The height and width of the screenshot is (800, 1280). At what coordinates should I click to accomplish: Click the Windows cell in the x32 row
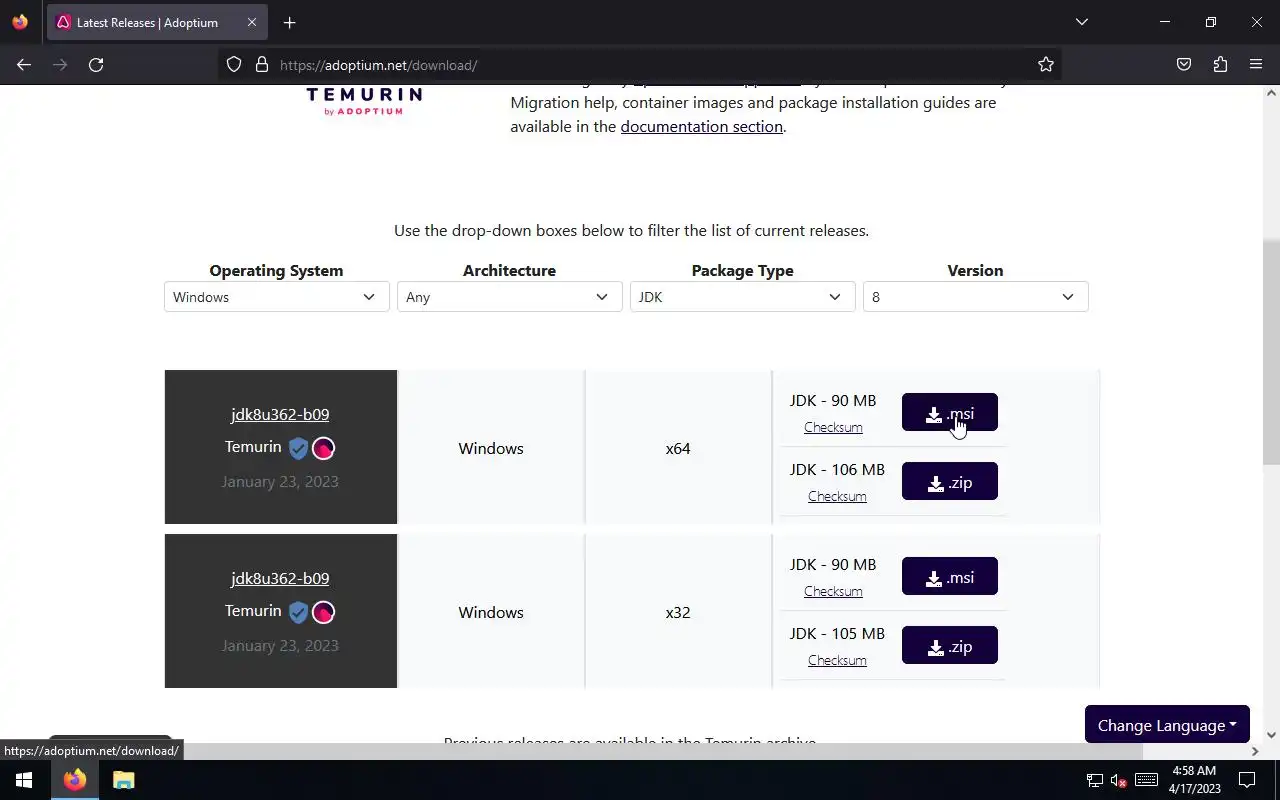point(491,612)
